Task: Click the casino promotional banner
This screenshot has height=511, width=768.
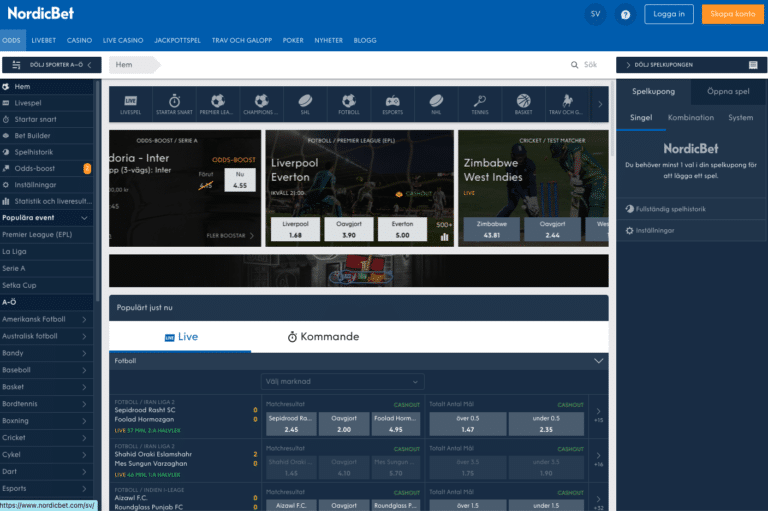Action: click(x=359, y=270)
